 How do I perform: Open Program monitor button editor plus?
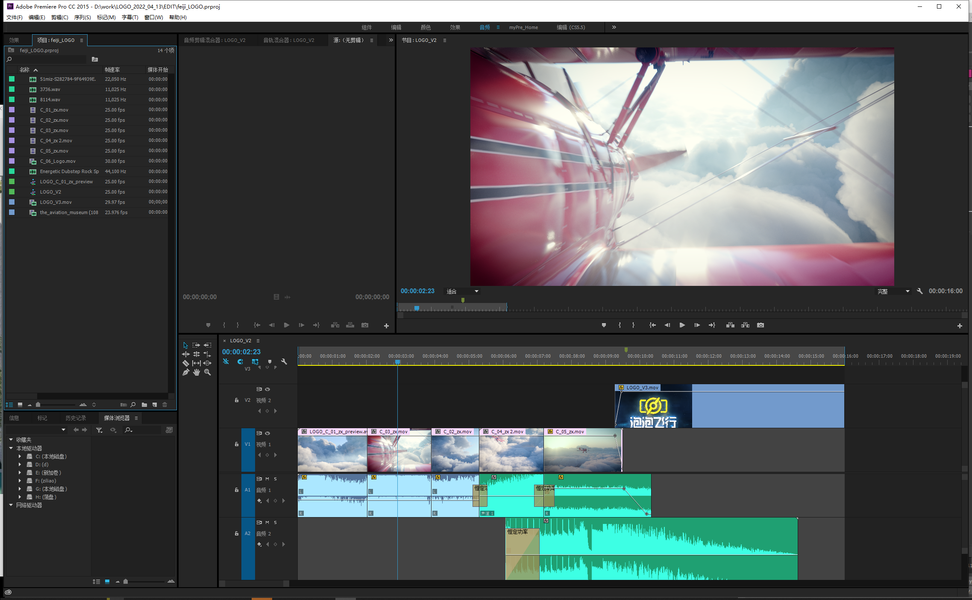point(960,325)
